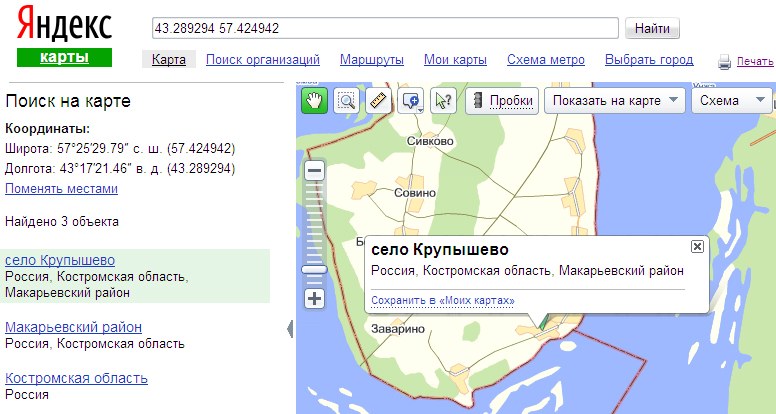Image resolution: width=776 pixels, height=414 pixels.
Task: Click Выбрать город link
Action: point(649,60)
